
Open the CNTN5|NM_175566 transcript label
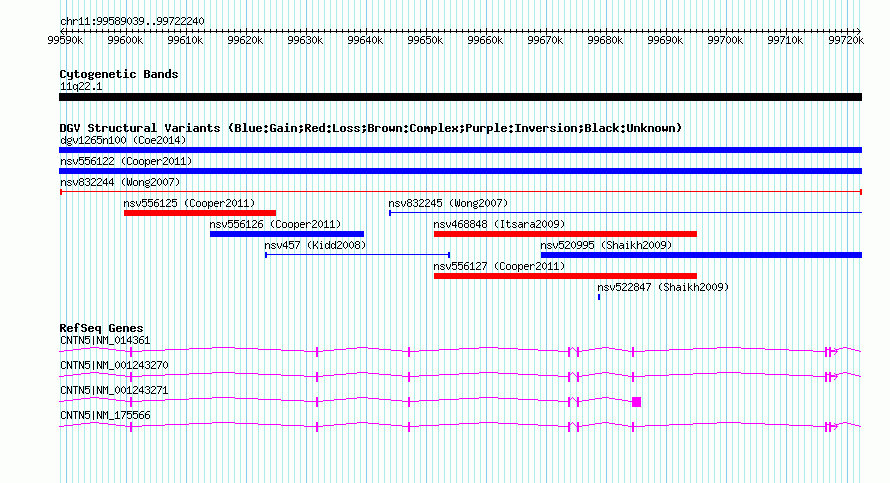(105, 415)
